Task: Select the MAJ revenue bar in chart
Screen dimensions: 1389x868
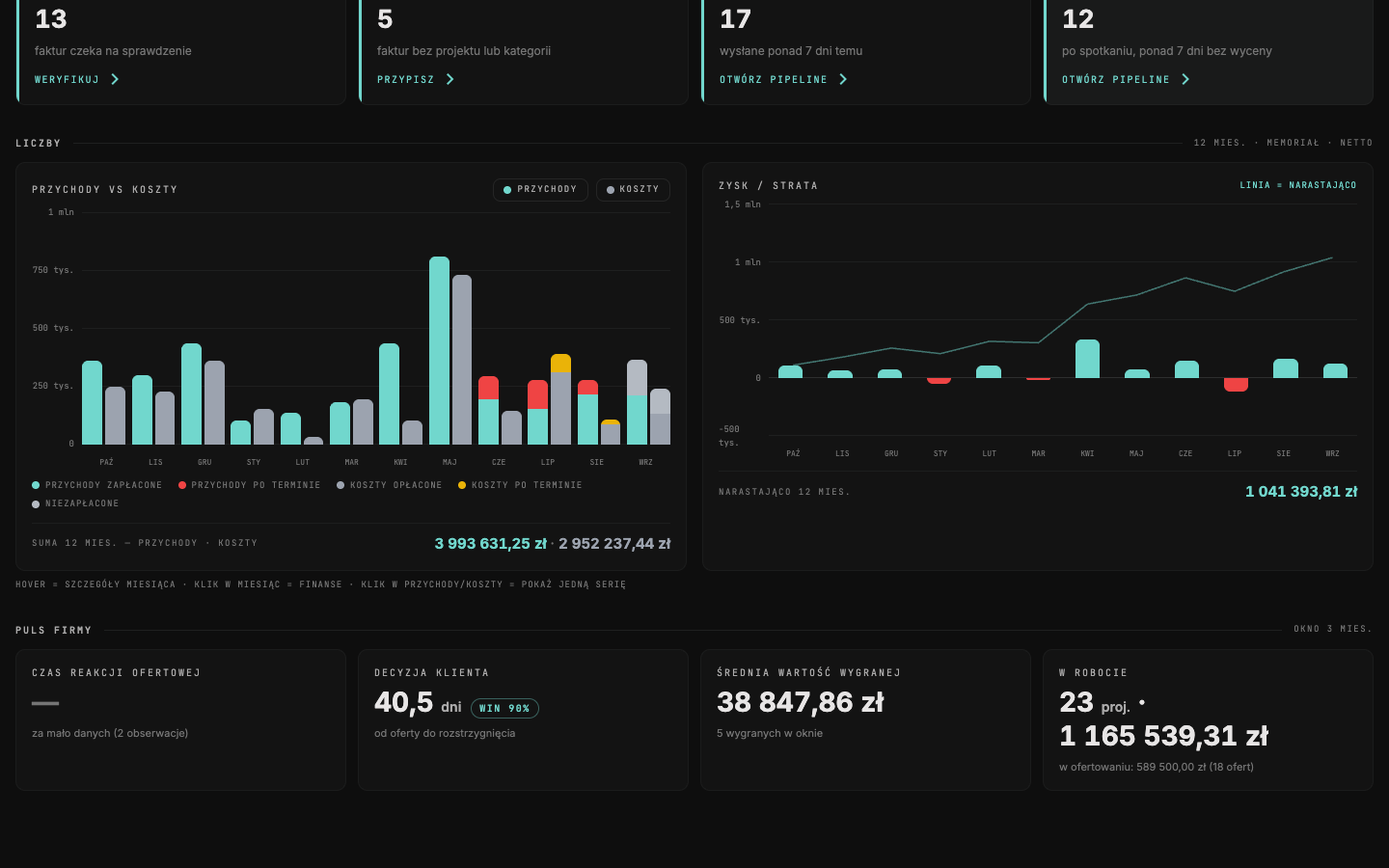Action: tap(439, 350)
